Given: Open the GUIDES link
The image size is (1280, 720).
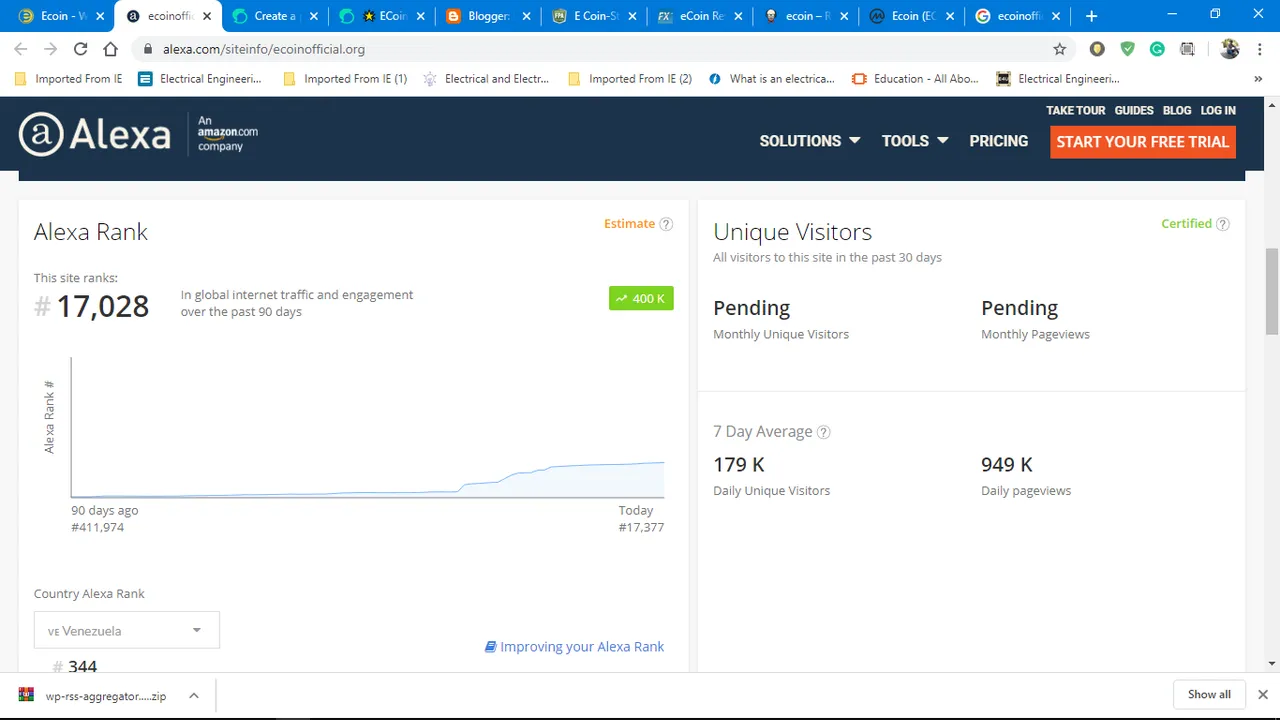Looking at the screenshot, I should click(x=1134, y=110).
